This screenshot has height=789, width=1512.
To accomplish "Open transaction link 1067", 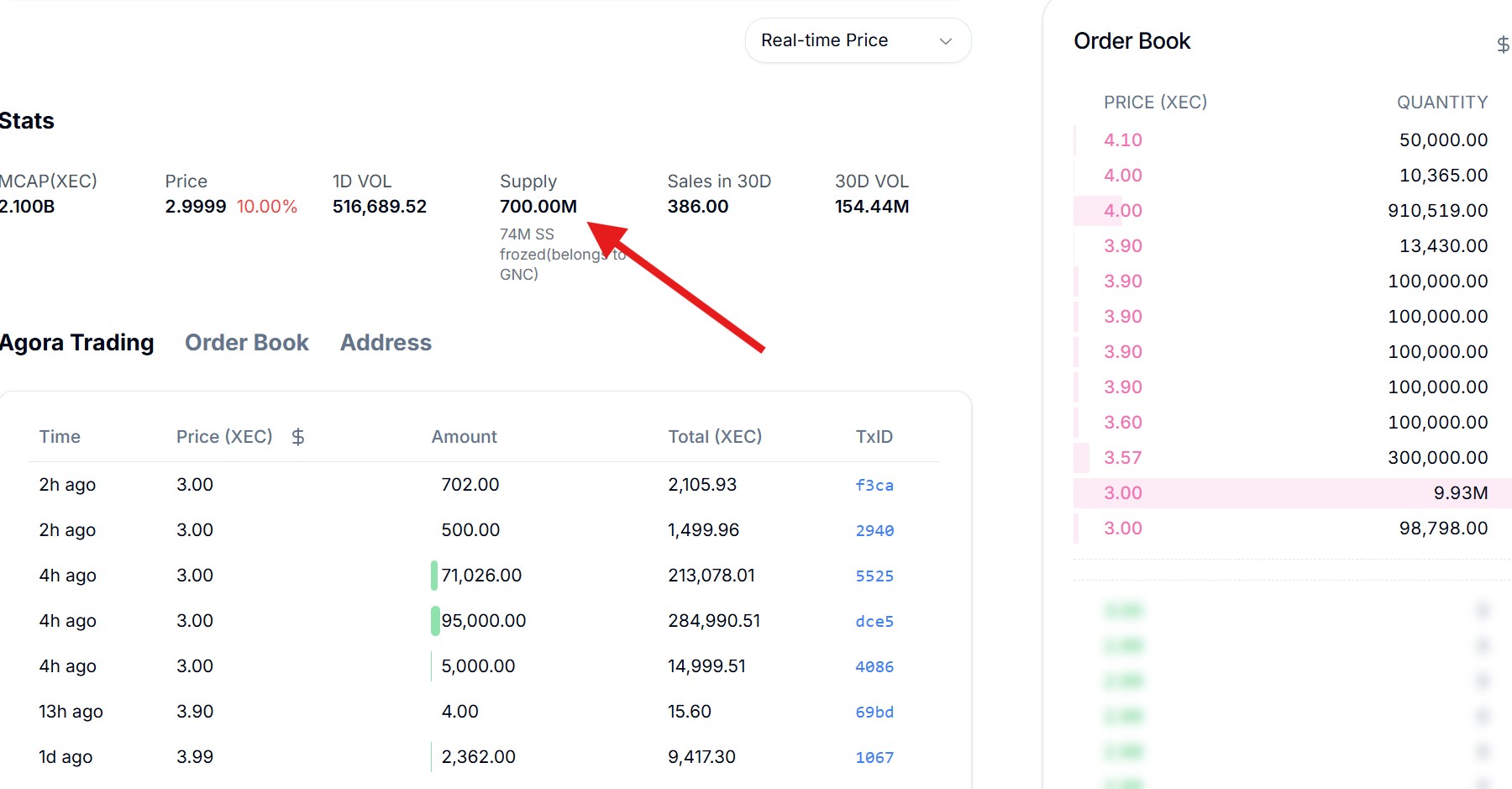I will click(874, 757).
